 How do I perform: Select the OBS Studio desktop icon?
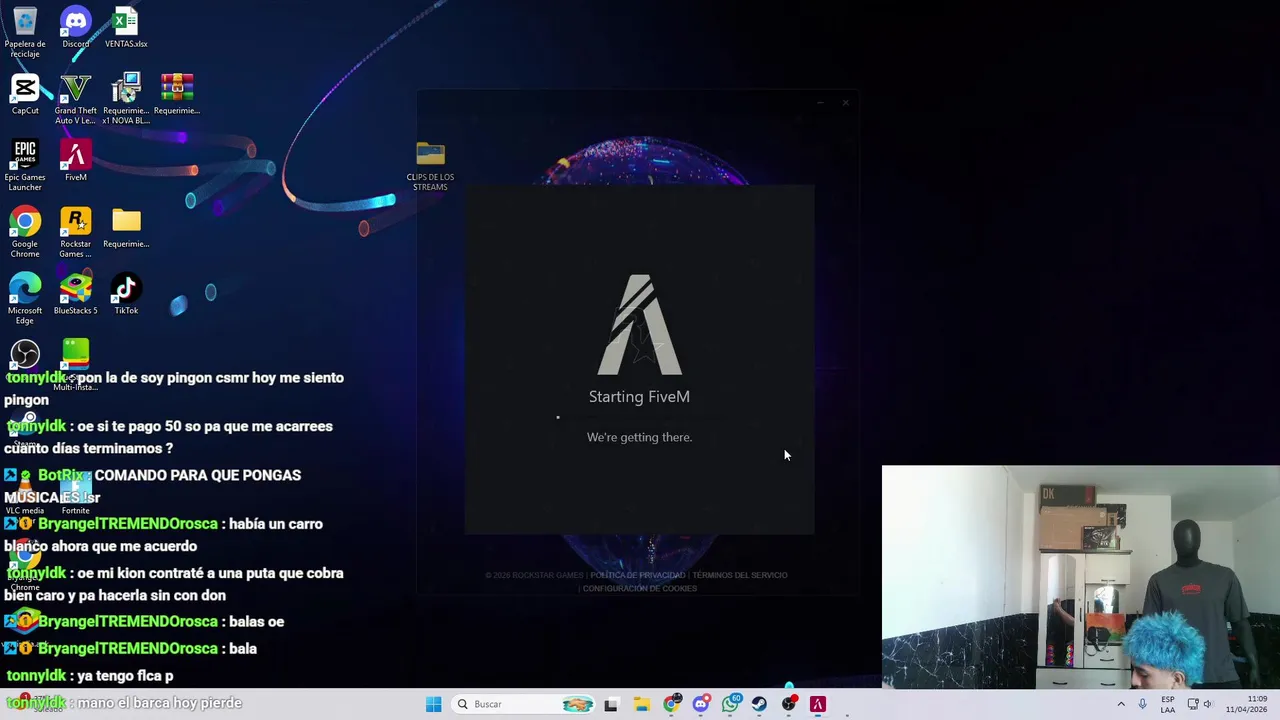click(x=25, y=354)
